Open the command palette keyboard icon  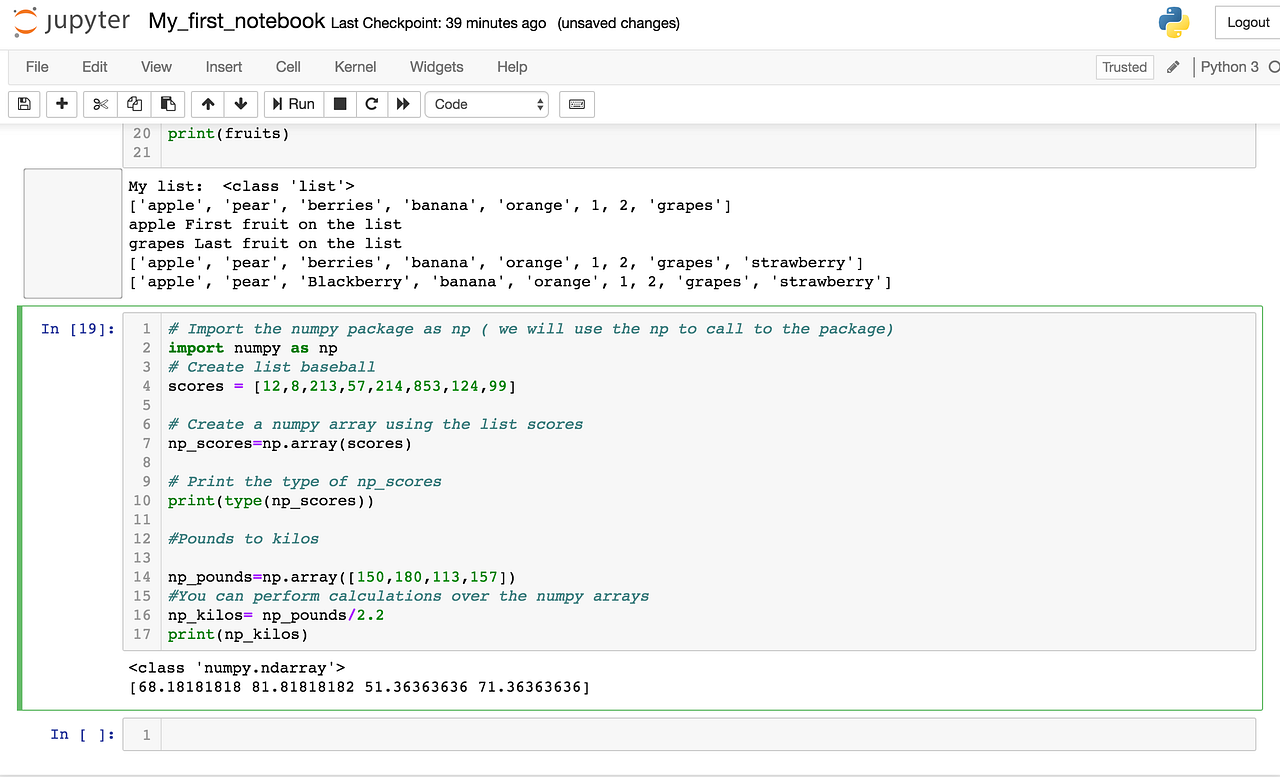576,104
